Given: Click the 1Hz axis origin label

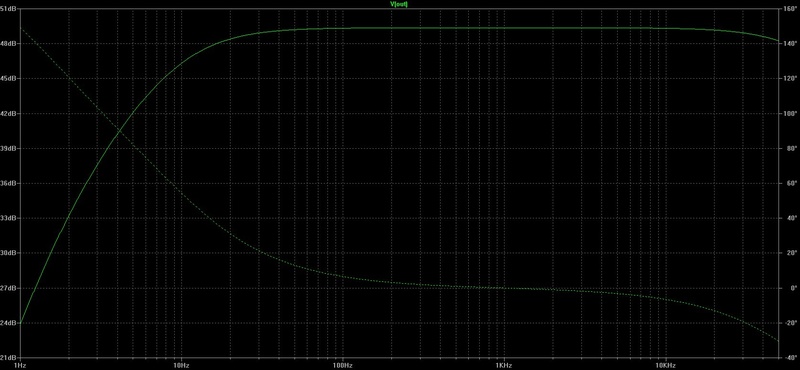Looking at the screenshot, I should pyautogui.click(x=20, y=365).
